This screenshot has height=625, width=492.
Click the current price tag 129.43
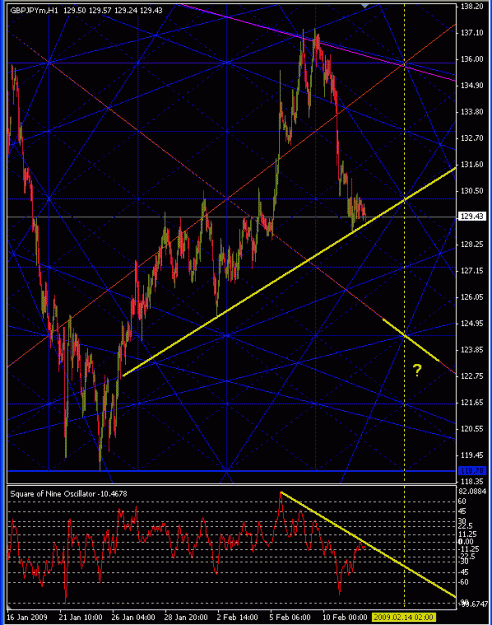point(472,216)
